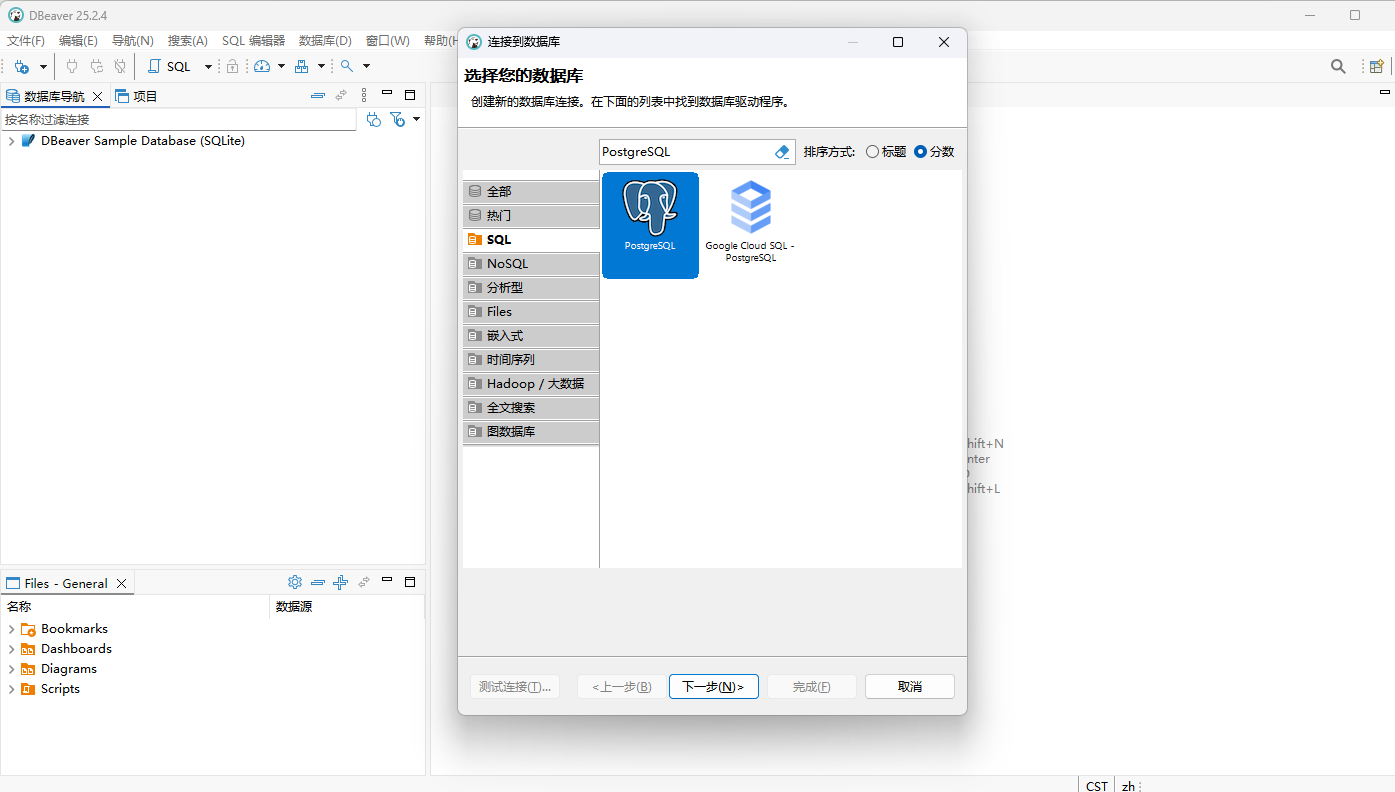The width and height of the screenshot is (1395, 792).
Task: Select the 分数 sort radio button
Action: coord(934,152)
